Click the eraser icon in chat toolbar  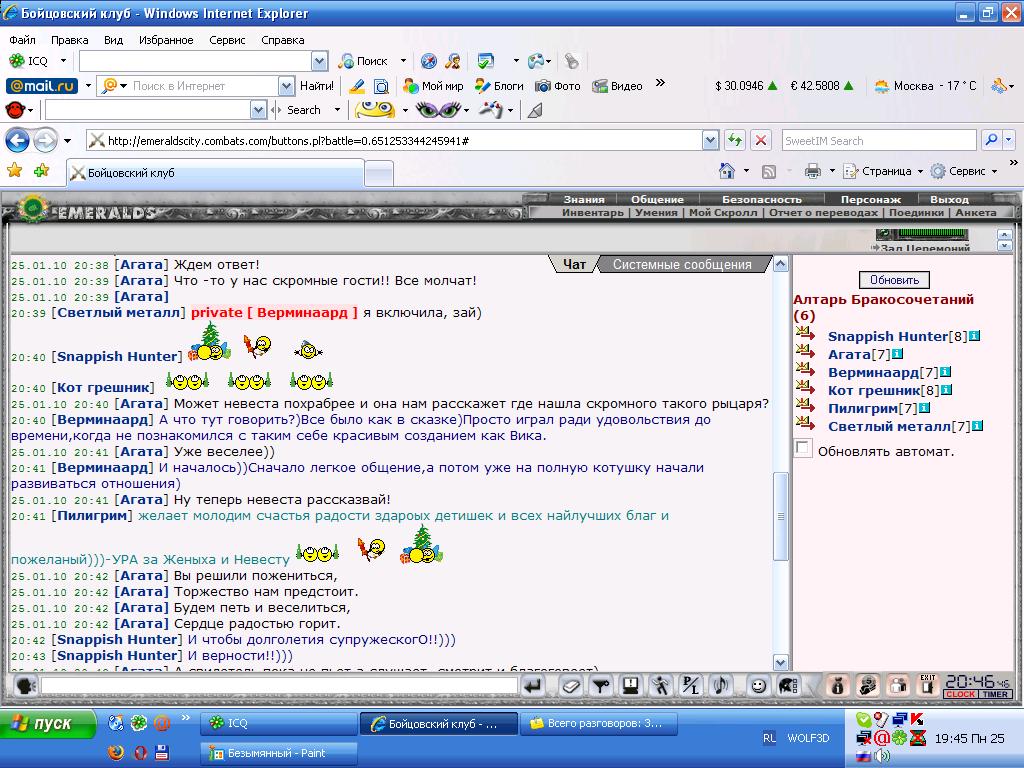(x=570, y=686)
